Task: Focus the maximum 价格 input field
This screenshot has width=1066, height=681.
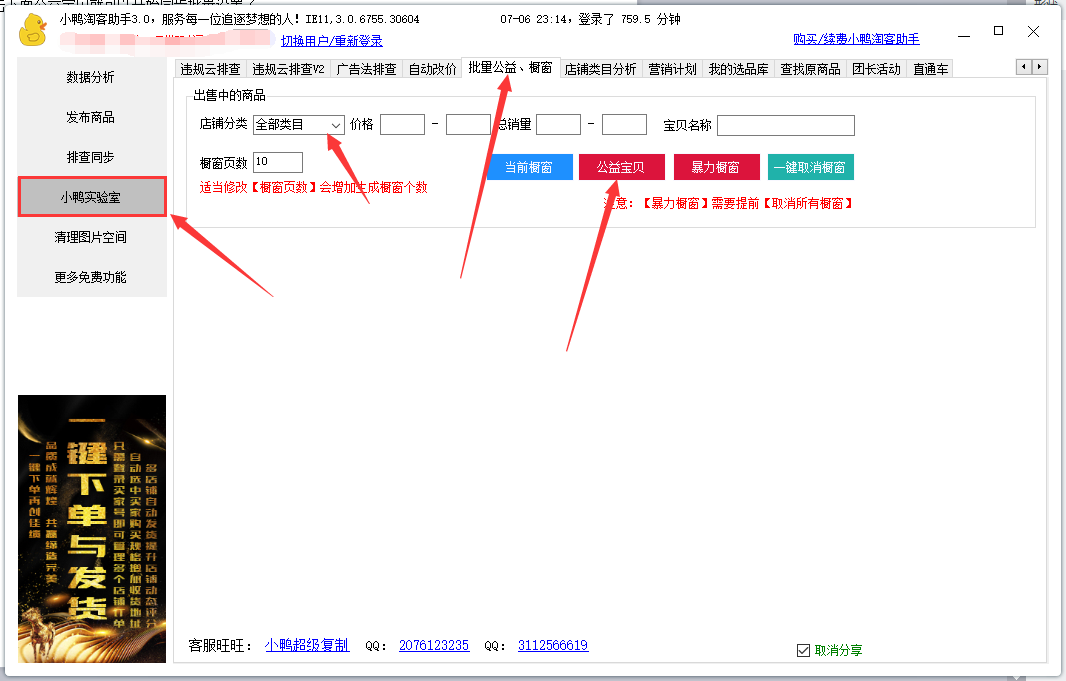Action: (x=468, y=124)
